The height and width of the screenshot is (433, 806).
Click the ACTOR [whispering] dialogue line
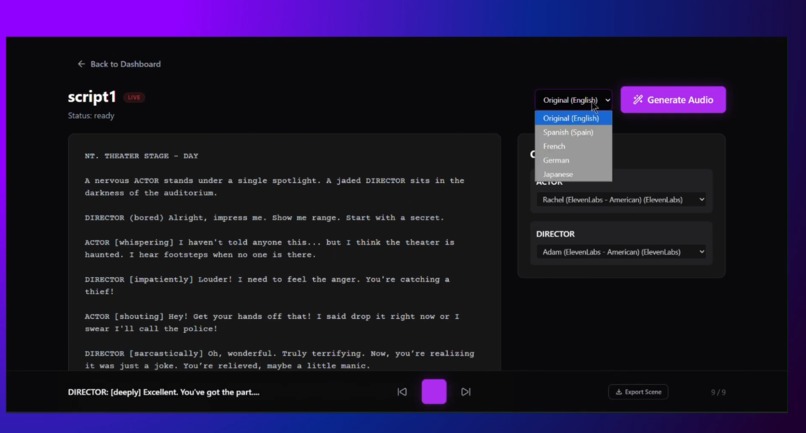(x=269, y=248)
